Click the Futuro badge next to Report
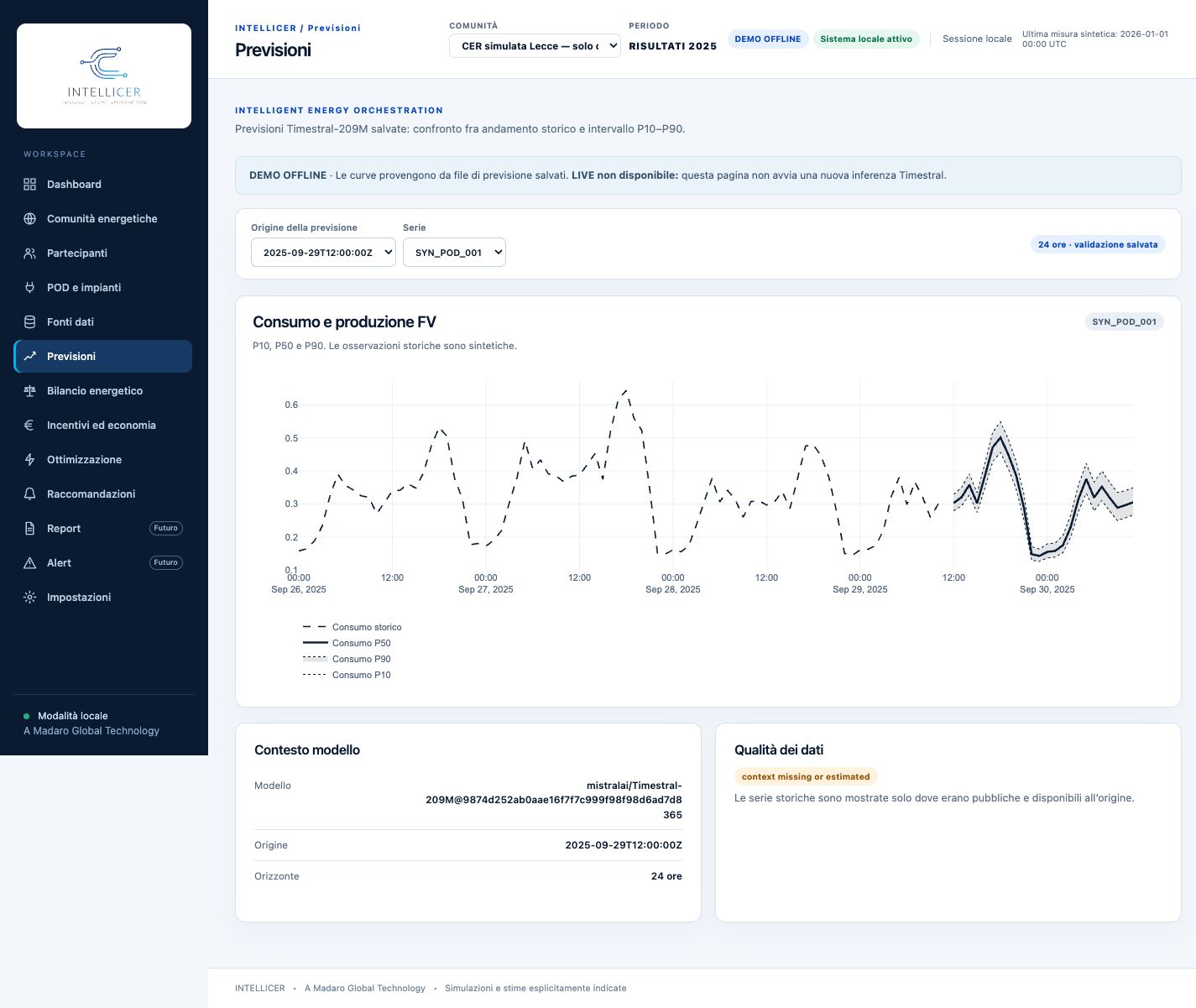This screenshot has width=1196, height=1008. coord(166,529)
